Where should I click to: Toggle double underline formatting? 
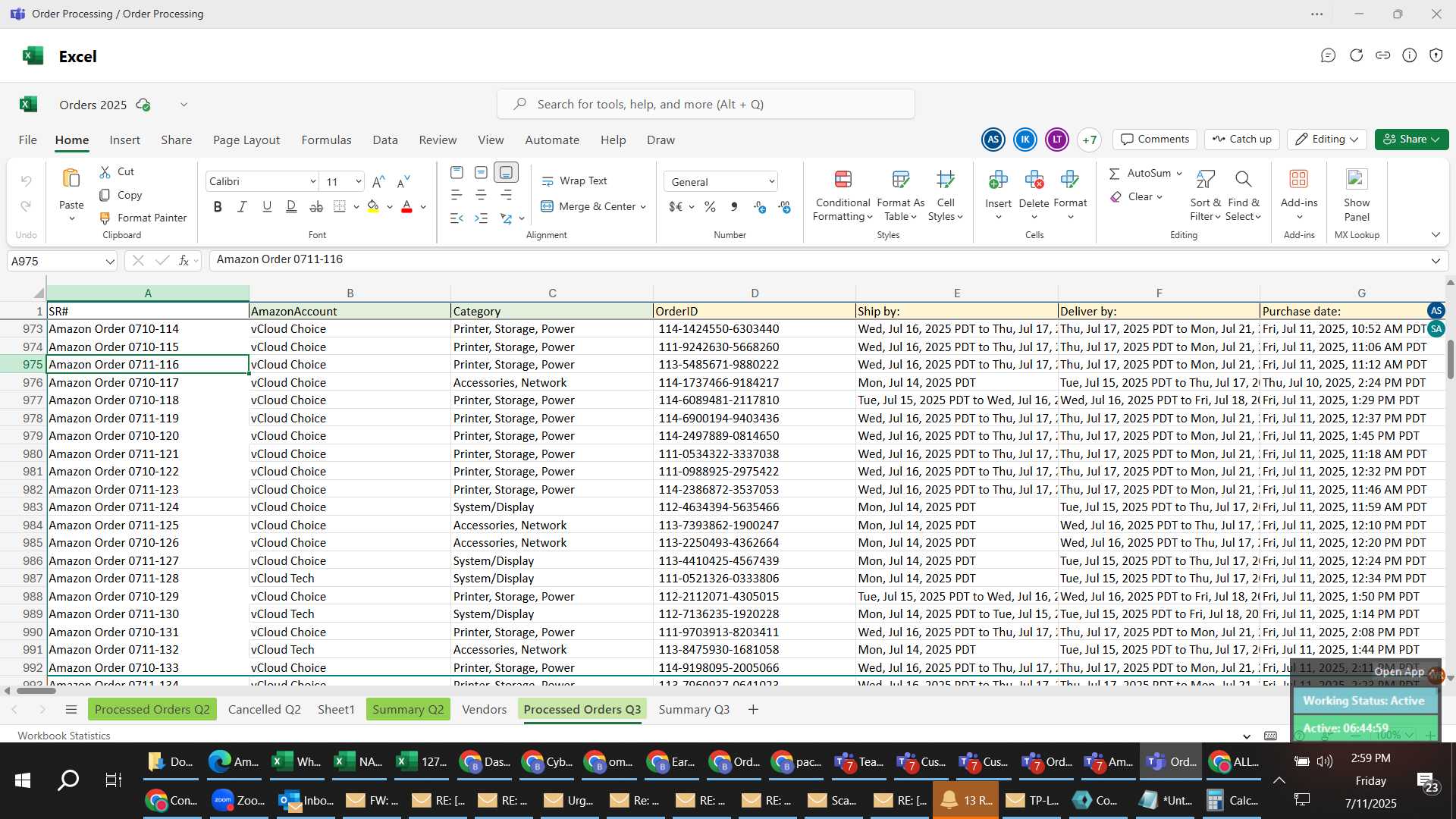click(x=291, y=206)
